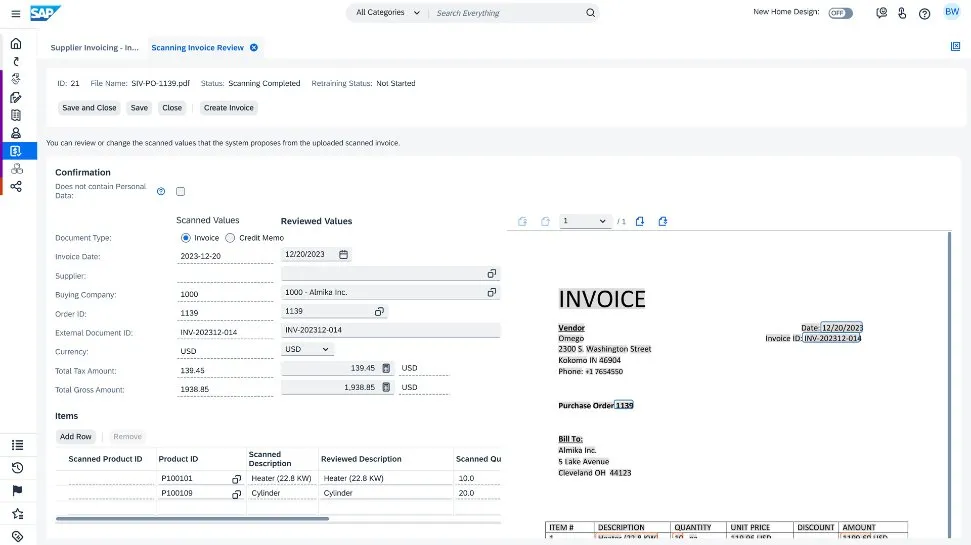Open Buying Company value help icon
Image resolution: width=971 pixels, height=545 pixels.
(x=492, y=292)
